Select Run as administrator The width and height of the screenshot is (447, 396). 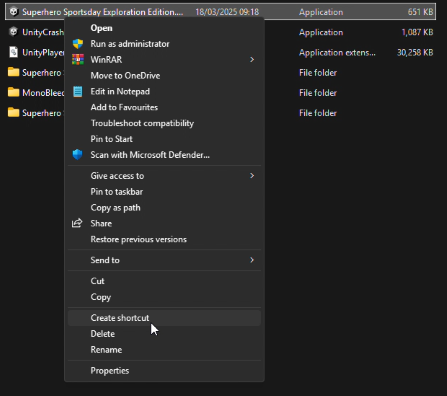pyautogui.click(x=164, y=44)
